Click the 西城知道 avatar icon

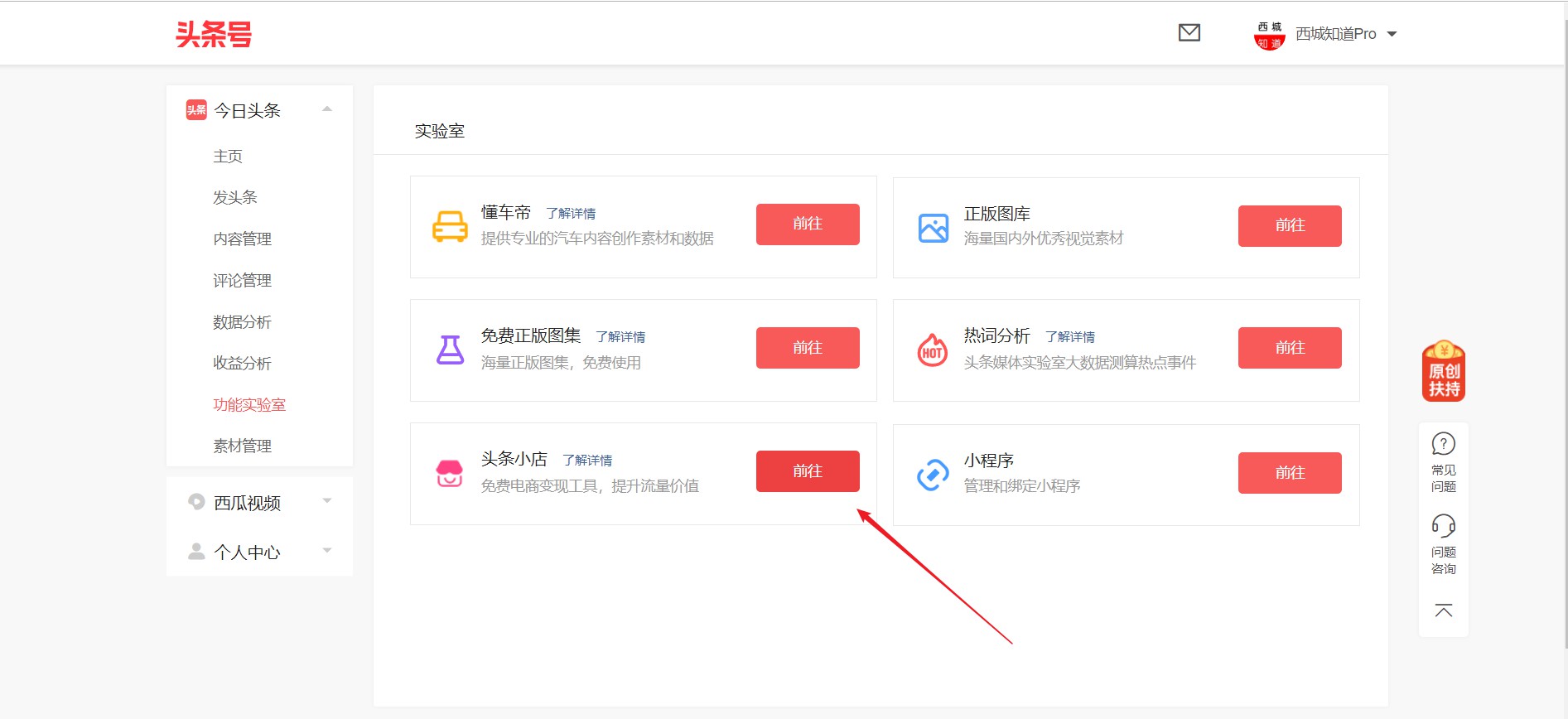(1269, 34)
